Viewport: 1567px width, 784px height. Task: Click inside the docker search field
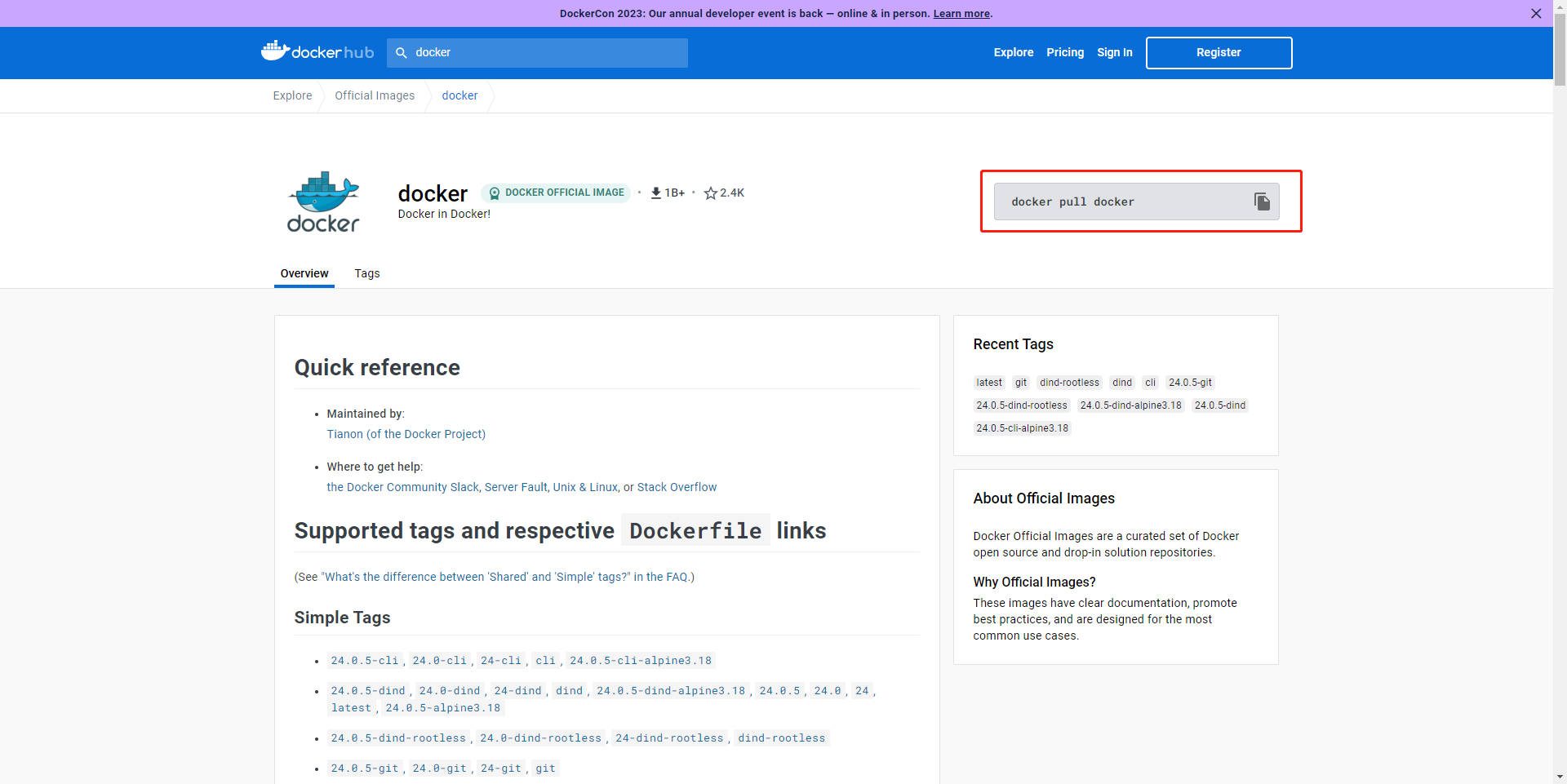pyautogui.click(x=547, y=53)
